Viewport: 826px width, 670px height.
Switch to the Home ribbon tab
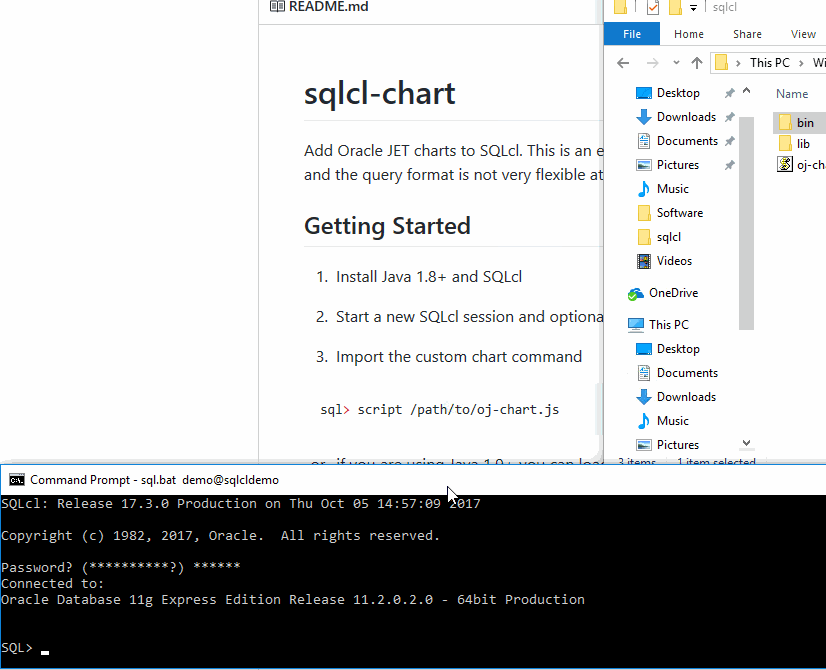689,34
